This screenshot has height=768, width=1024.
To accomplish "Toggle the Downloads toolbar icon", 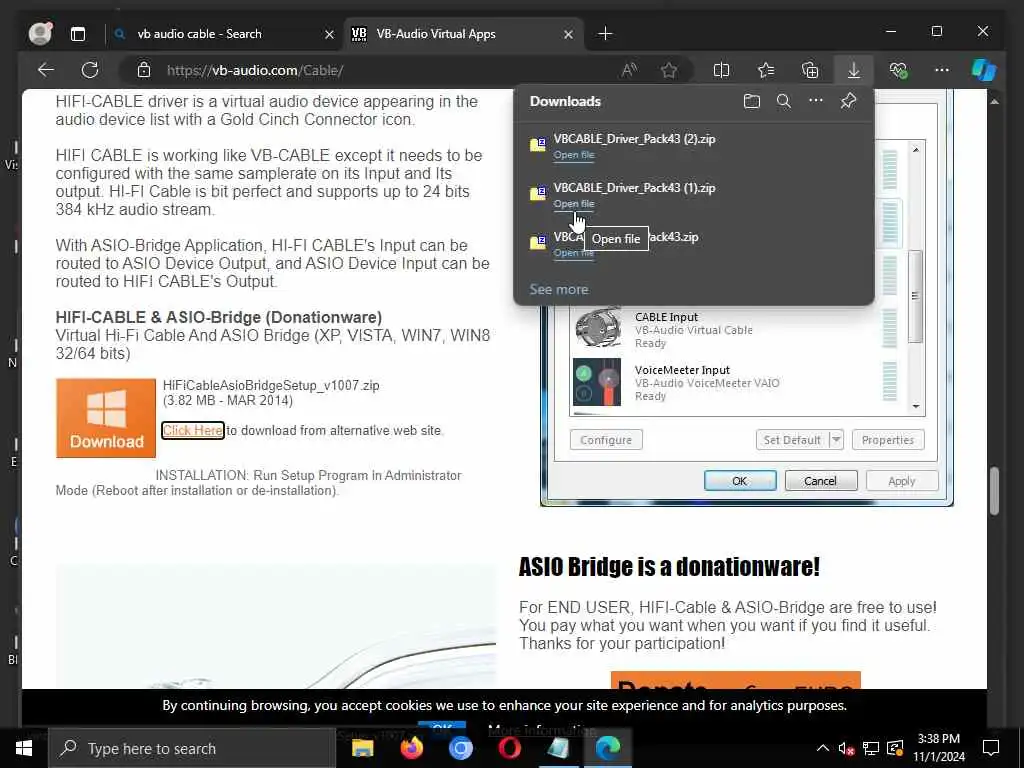I will coord(854,70).
